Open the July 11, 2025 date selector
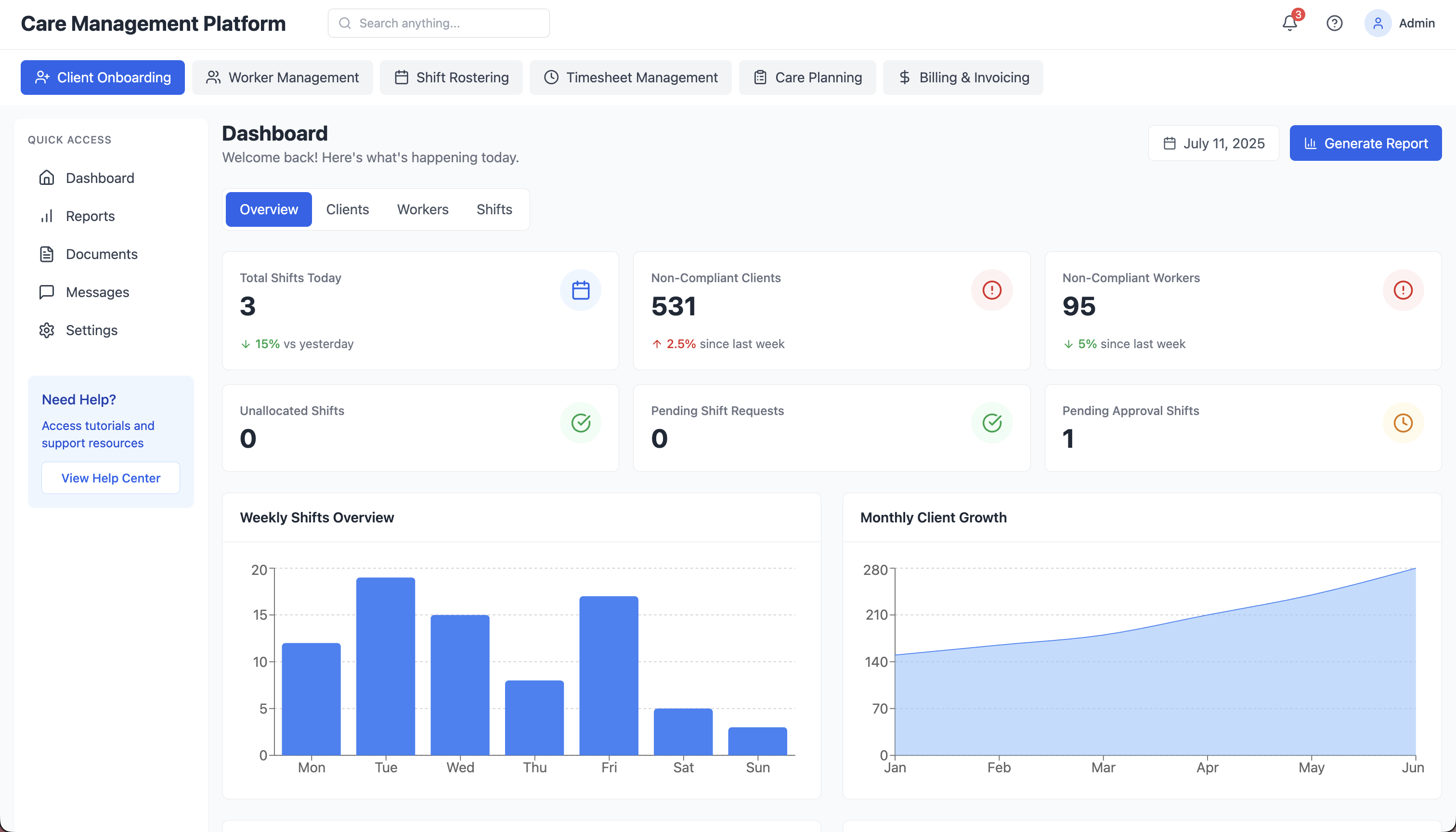1456x832 pixels. click(1213, 143)
